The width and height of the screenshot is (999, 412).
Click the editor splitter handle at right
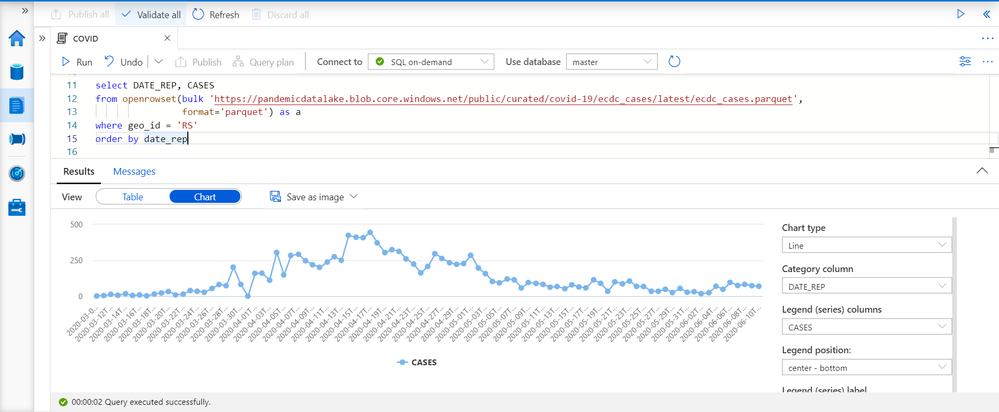click(992, 150)
